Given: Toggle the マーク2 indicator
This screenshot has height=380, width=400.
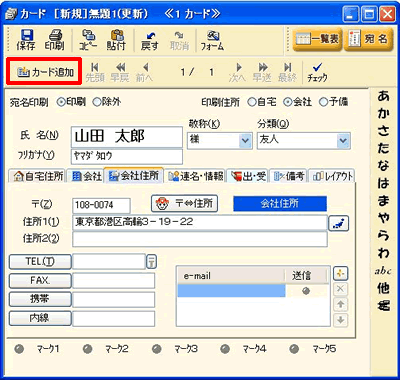Looking at the screenshot, I should (x=88, y=349).
